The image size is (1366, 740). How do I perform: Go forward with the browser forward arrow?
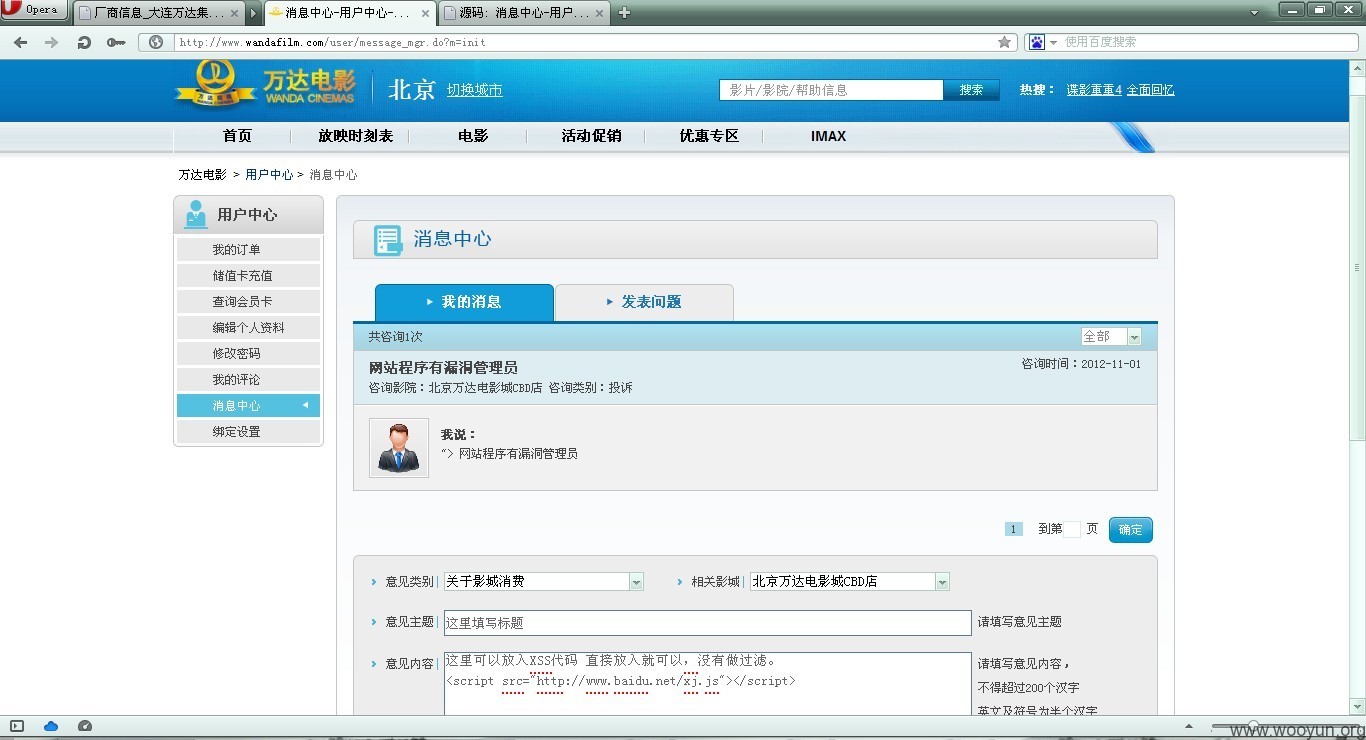point(52,42)
